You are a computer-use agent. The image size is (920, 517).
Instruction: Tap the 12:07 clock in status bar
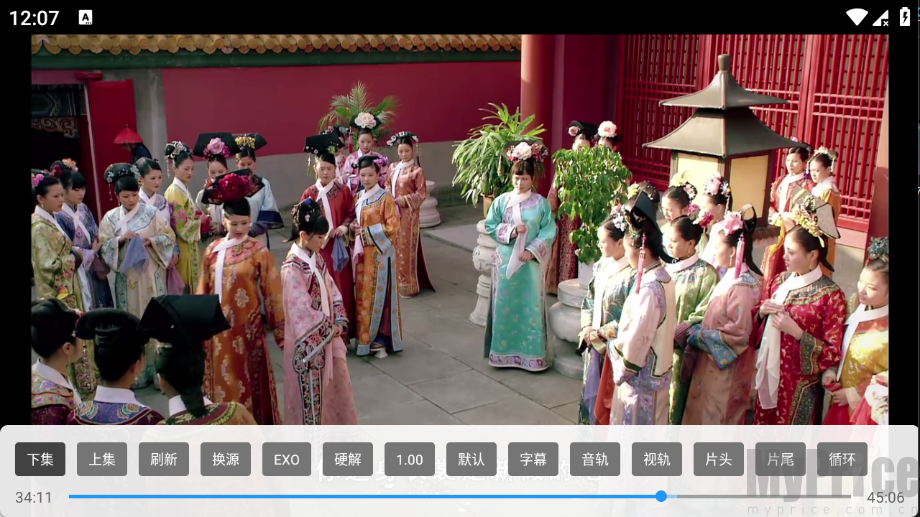[34, 18]
